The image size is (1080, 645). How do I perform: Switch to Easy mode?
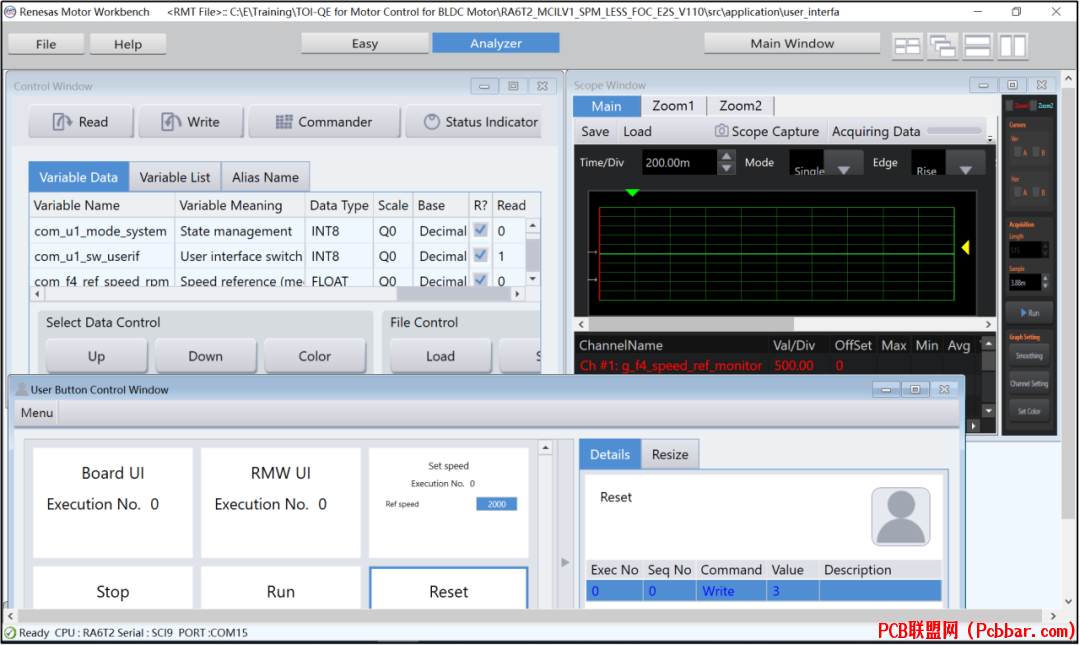point(365,43)
